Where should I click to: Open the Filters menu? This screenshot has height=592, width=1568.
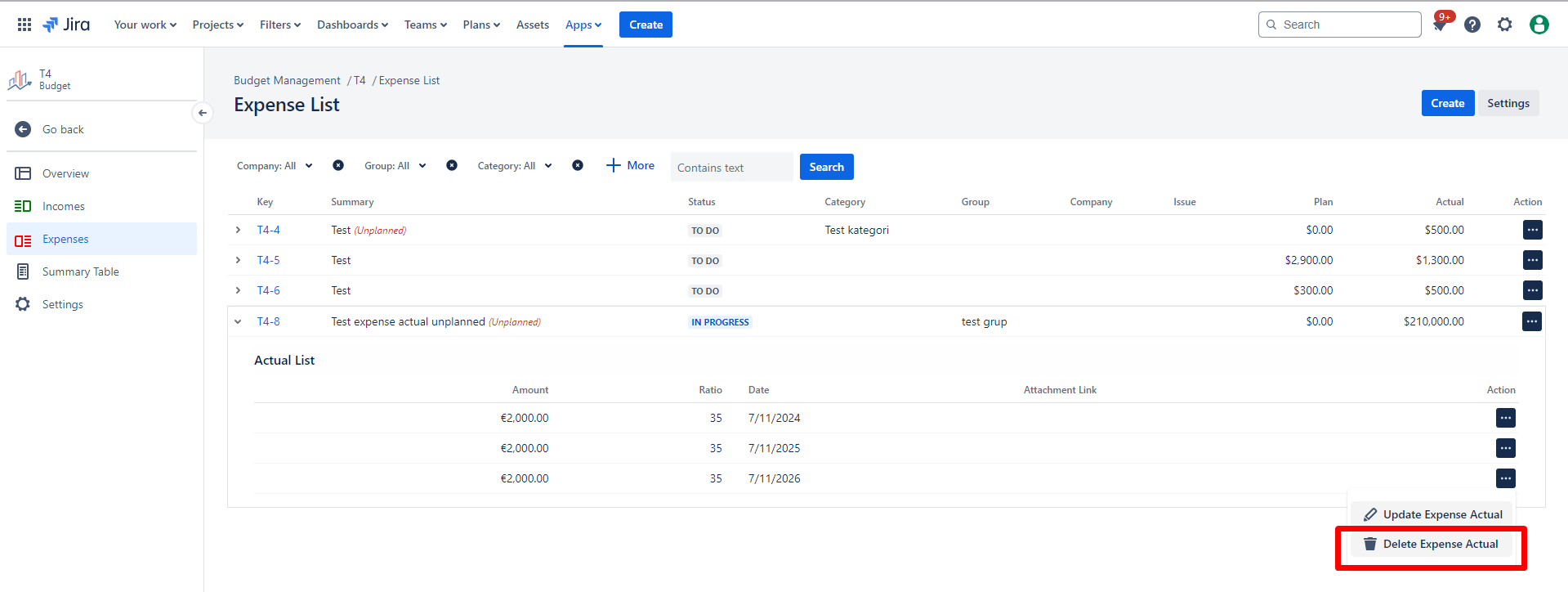click(x=280, y=25)
